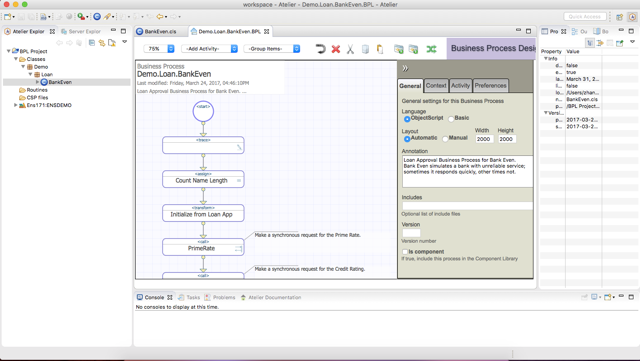The image size is (640, 361).
Task: Open the Atelier Documentation tab
Action: point(271,297)
